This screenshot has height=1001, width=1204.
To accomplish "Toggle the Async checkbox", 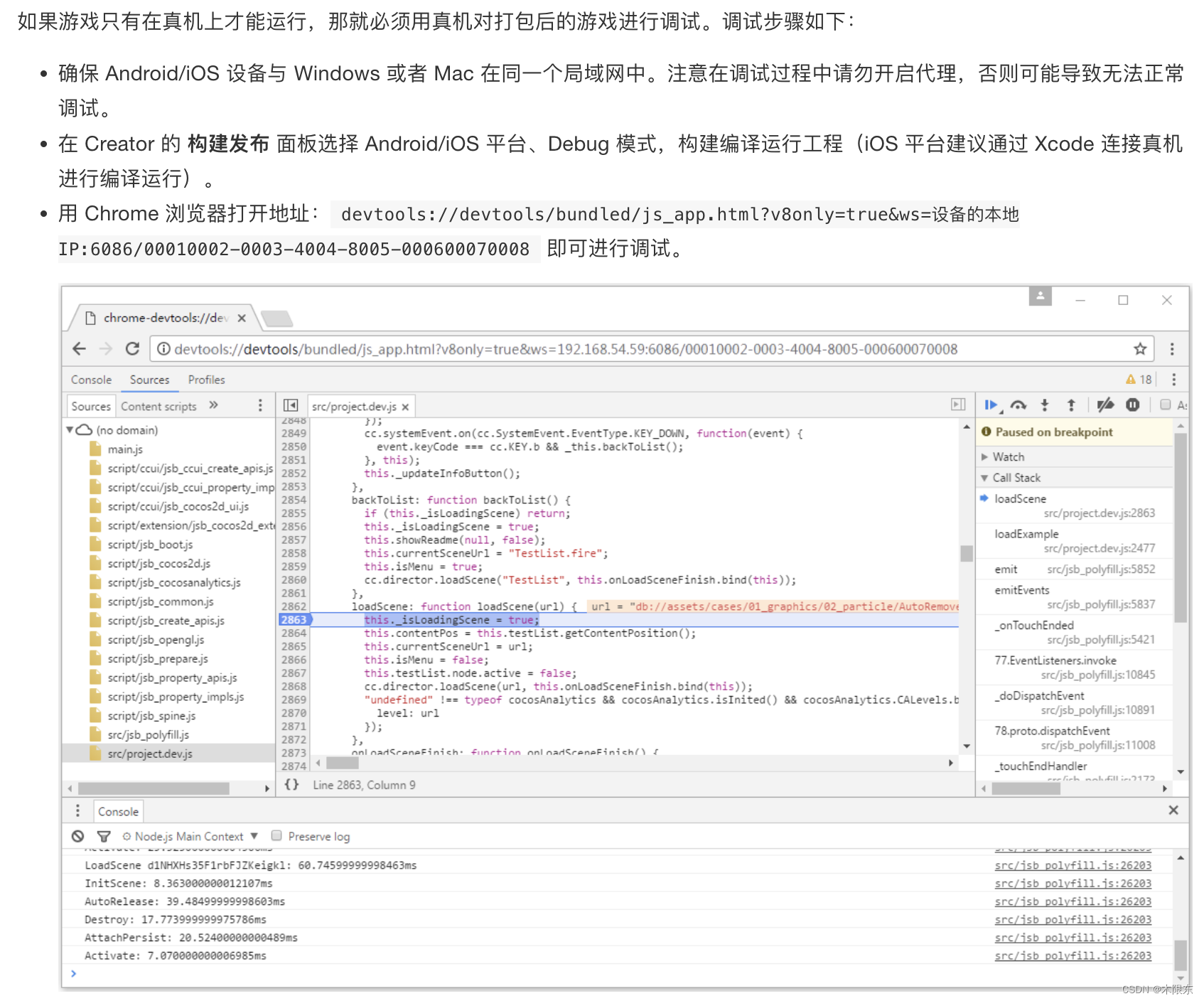I will coord(1166,405).
